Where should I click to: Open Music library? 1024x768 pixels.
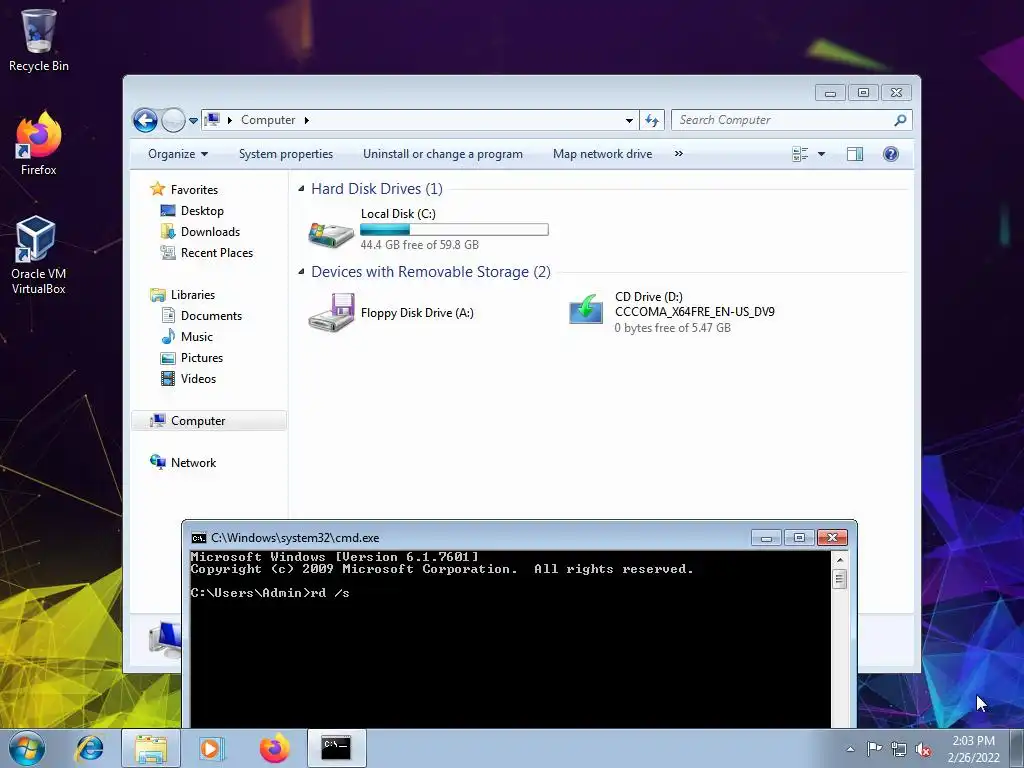click(197, 336)
